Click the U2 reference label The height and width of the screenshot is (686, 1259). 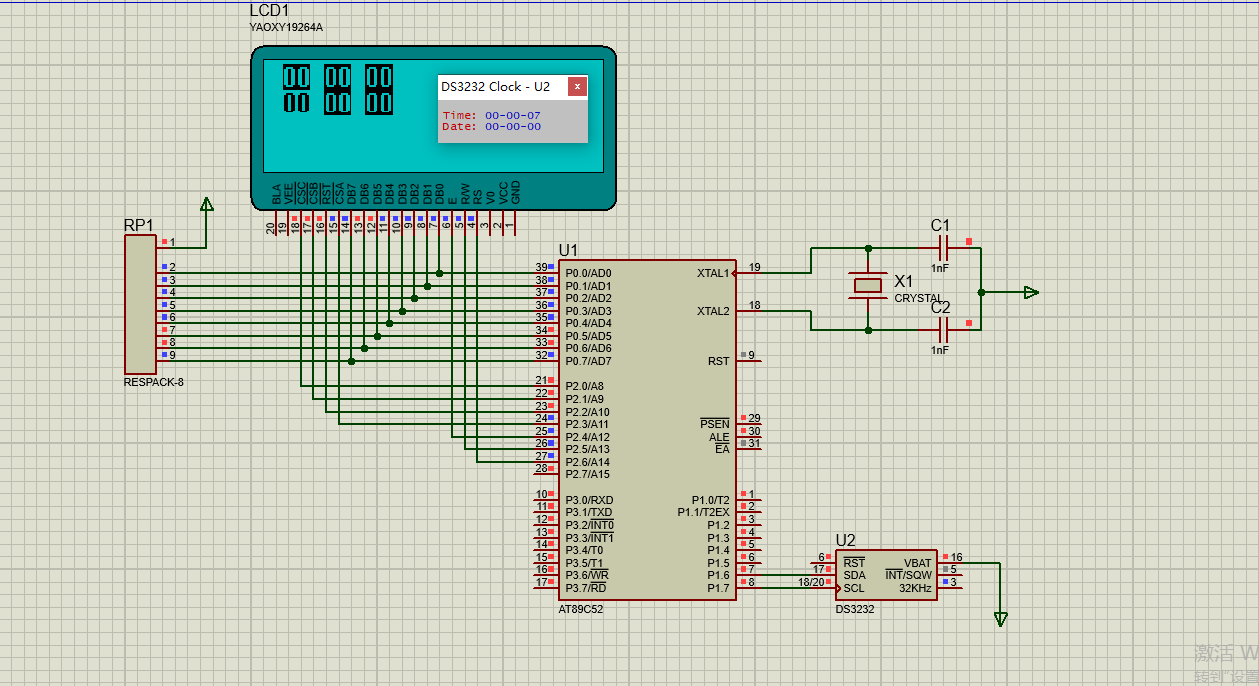coord(846,540)
